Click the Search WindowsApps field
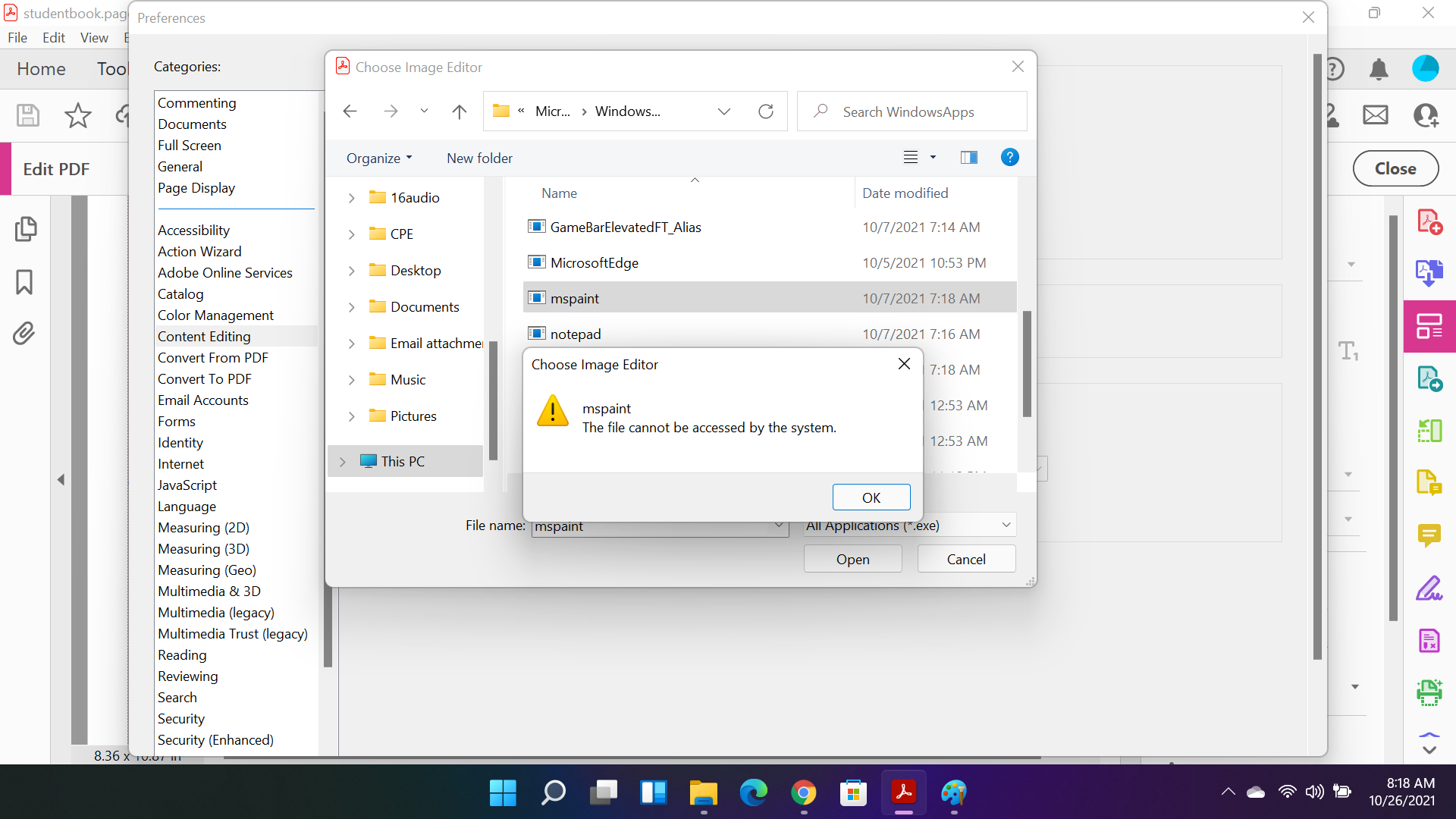 pos(912,111)
